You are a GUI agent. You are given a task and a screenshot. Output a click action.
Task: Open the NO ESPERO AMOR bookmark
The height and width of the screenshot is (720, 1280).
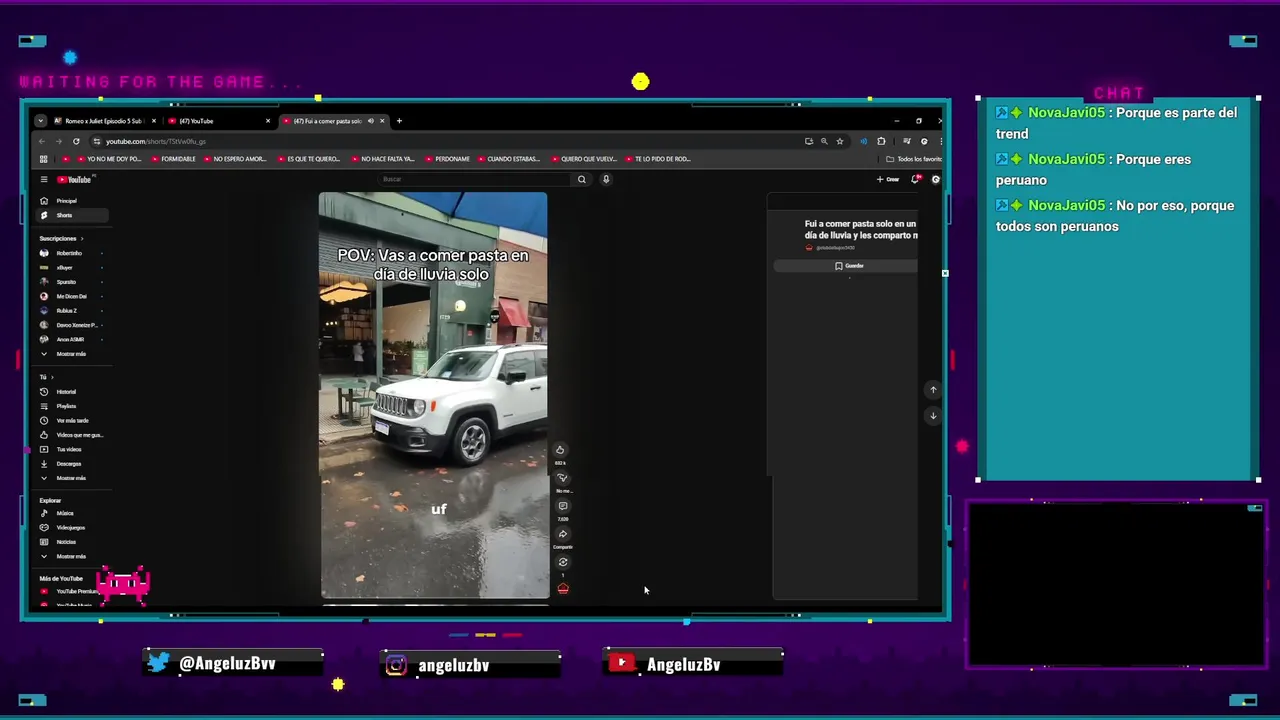tap(234, 159)
